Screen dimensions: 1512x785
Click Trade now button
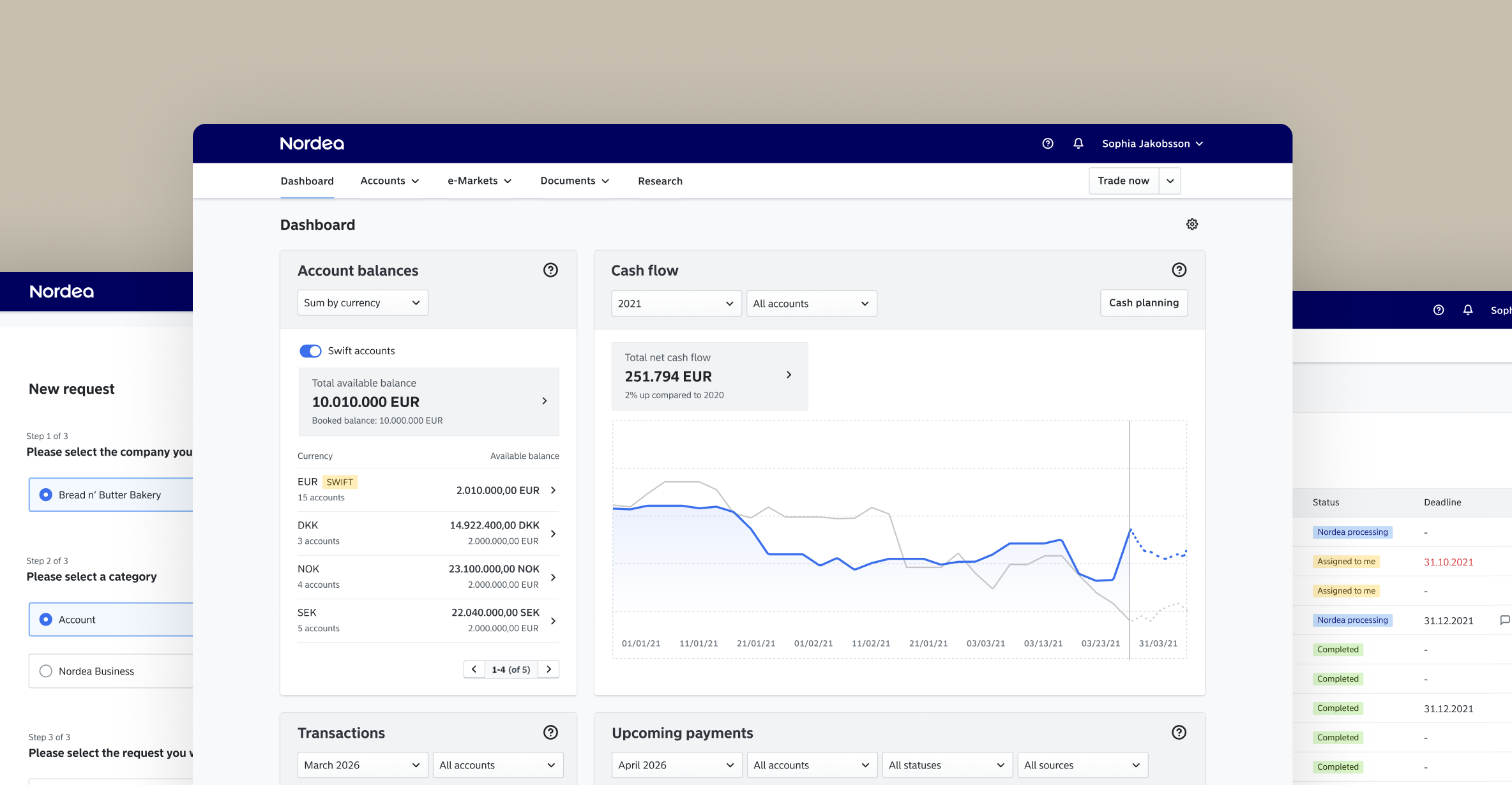tap(1124, 181)
